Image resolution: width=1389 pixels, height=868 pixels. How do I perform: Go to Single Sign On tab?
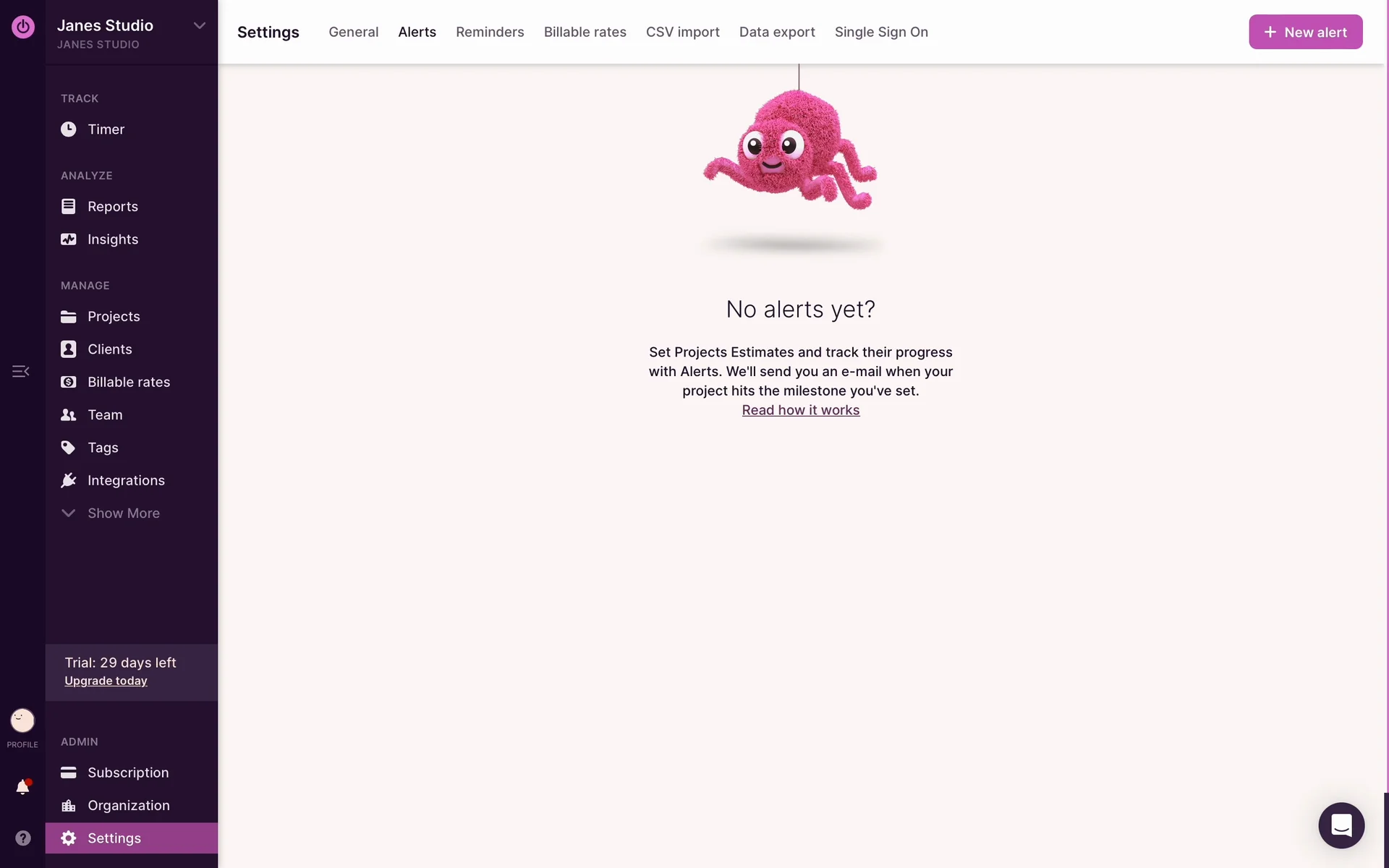click(x=881, y=32)
